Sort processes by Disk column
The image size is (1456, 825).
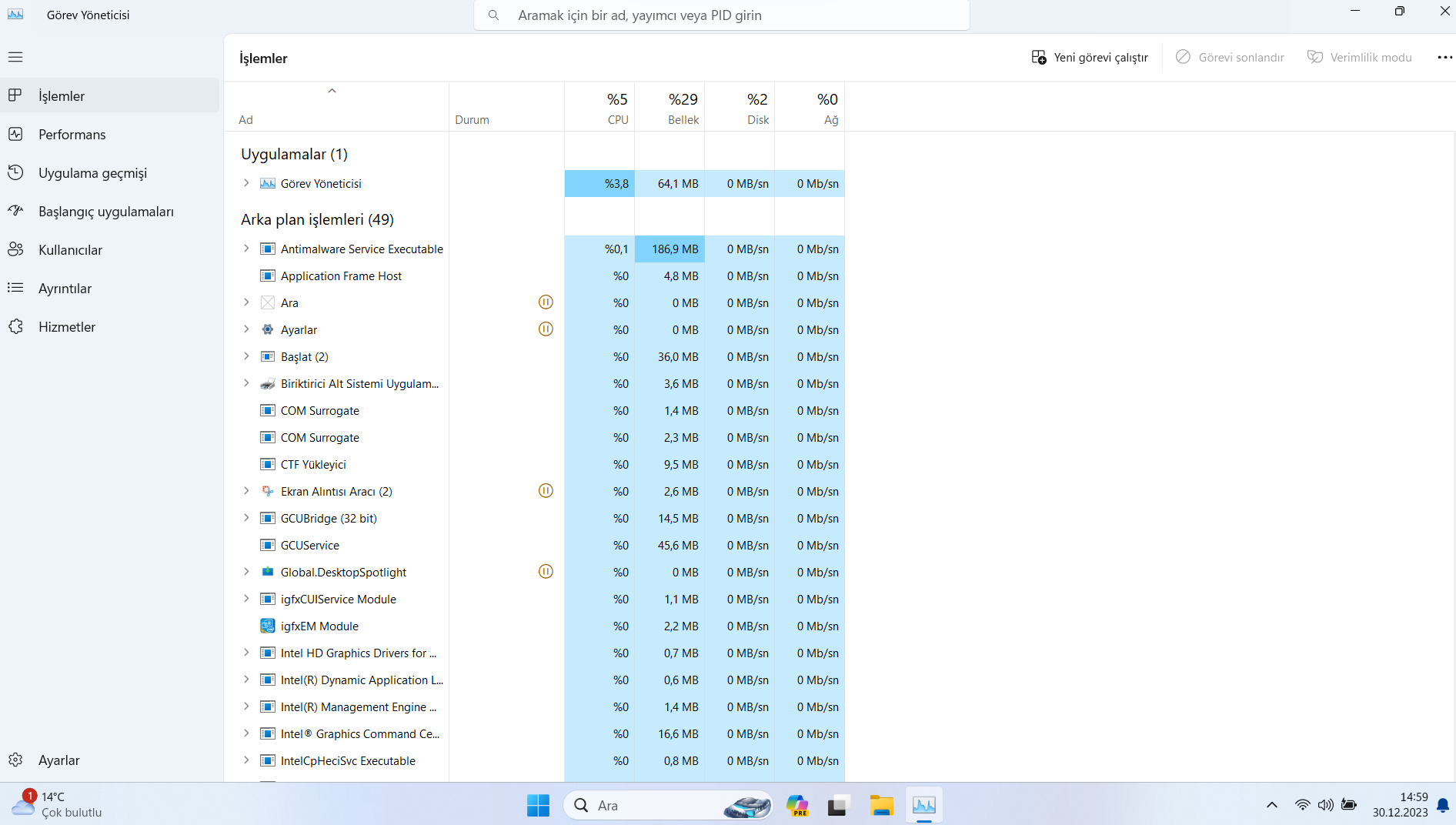click(x=740, y=107)
